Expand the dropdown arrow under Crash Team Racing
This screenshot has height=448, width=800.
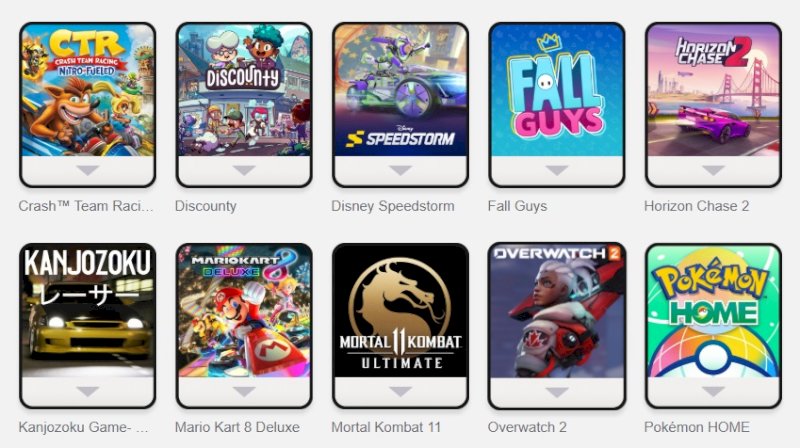88,170
